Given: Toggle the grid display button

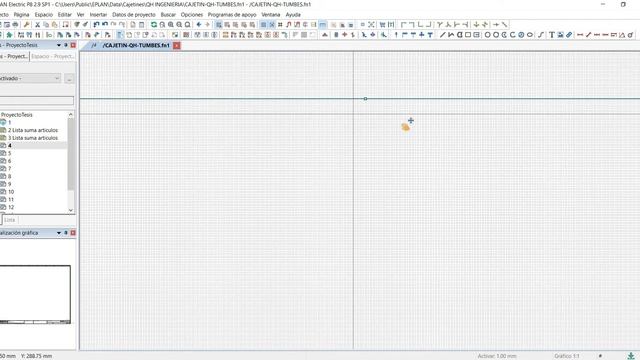Looking at the screenshot, I should coord(263,25).
